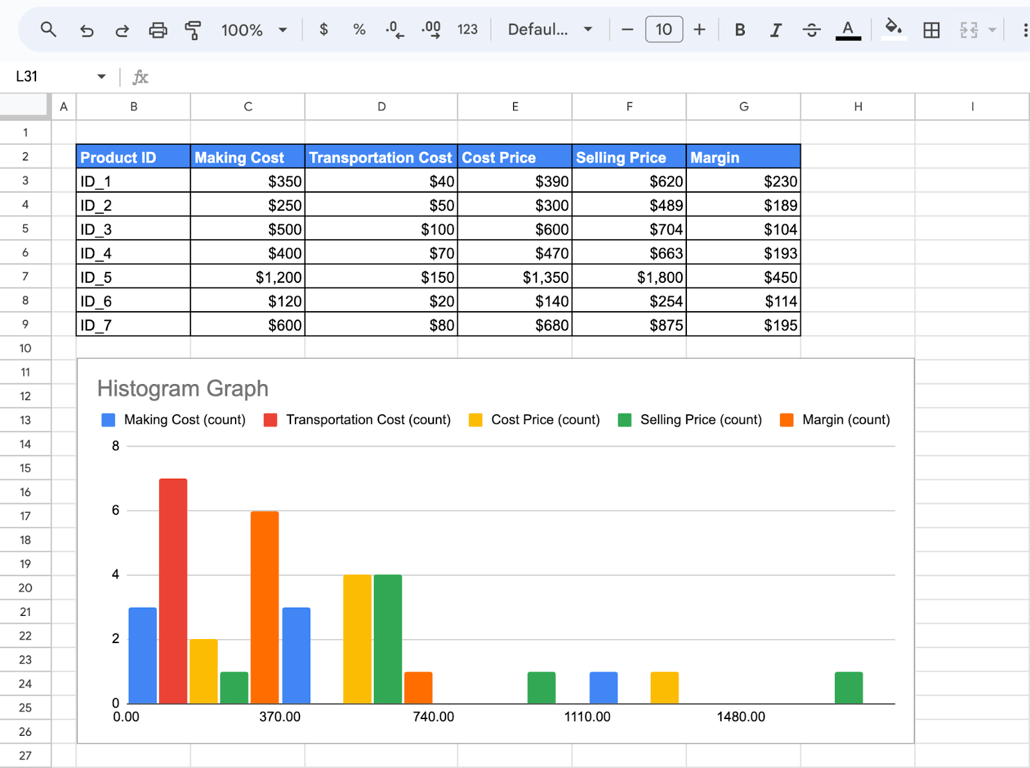The height and width of the screenshot is (768, 1030).
Task: Decrease decimal places
Action: [x=394, y=30]
